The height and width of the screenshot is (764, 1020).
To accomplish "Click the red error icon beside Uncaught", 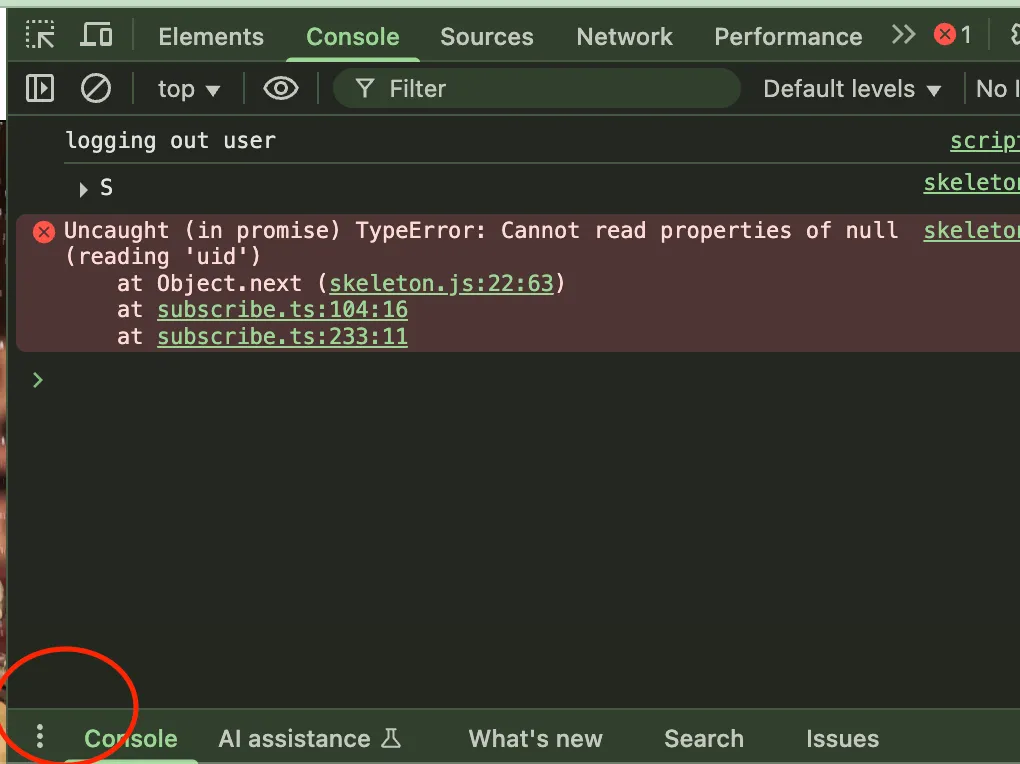I will [44, 232].
